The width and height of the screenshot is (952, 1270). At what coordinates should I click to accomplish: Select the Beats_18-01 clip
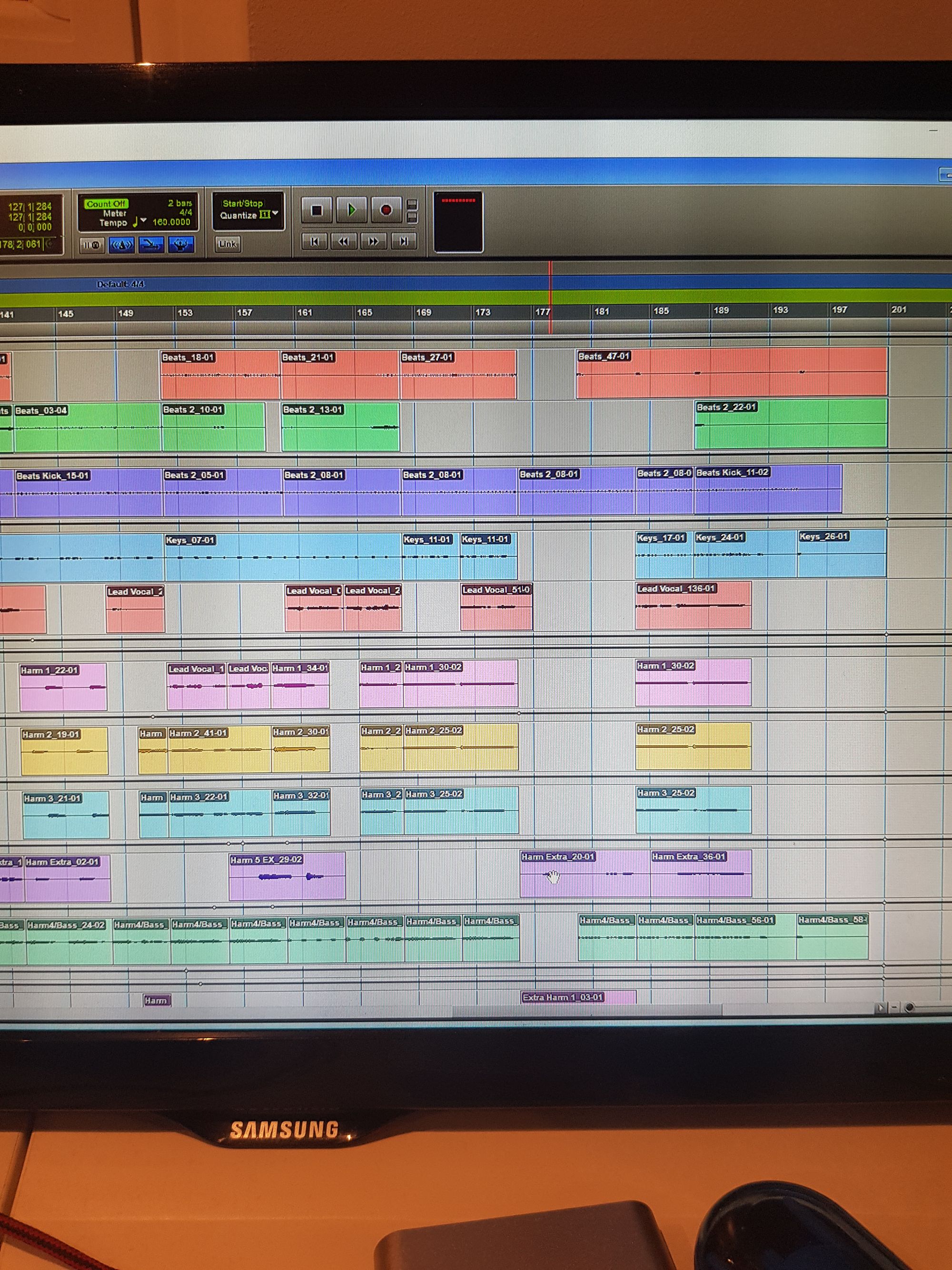(220, 374)
